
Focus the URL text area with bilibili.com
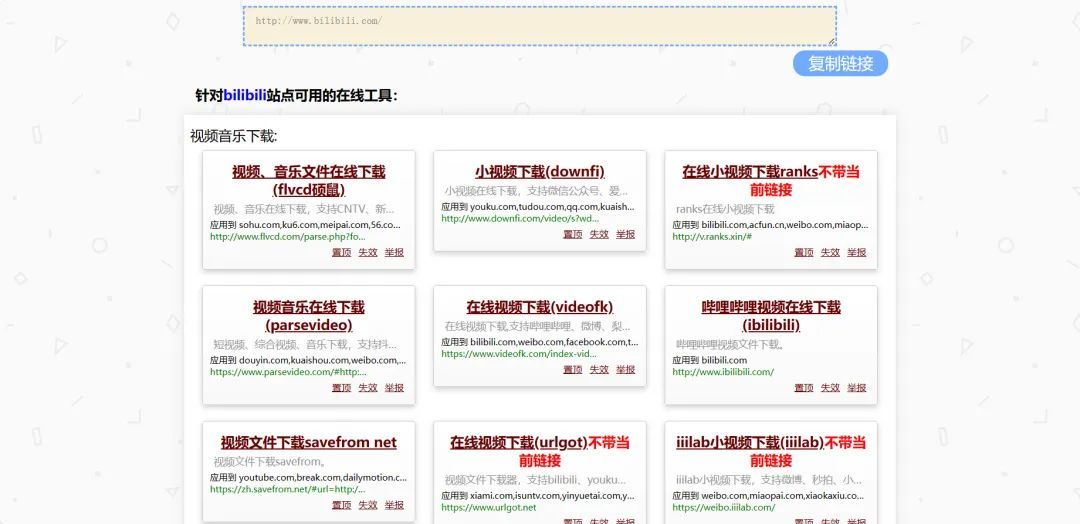pos(539,26)
